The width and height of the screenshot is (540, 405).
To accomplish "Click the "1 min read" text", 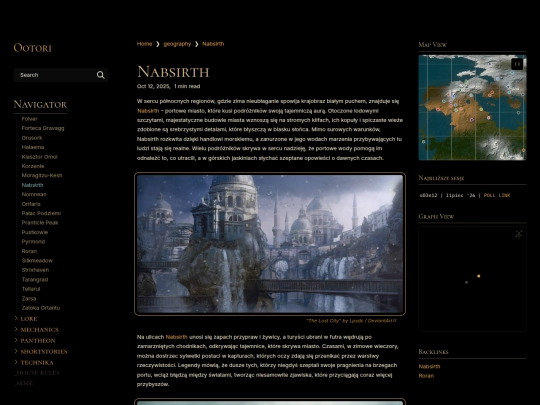I will coord(187,86).
